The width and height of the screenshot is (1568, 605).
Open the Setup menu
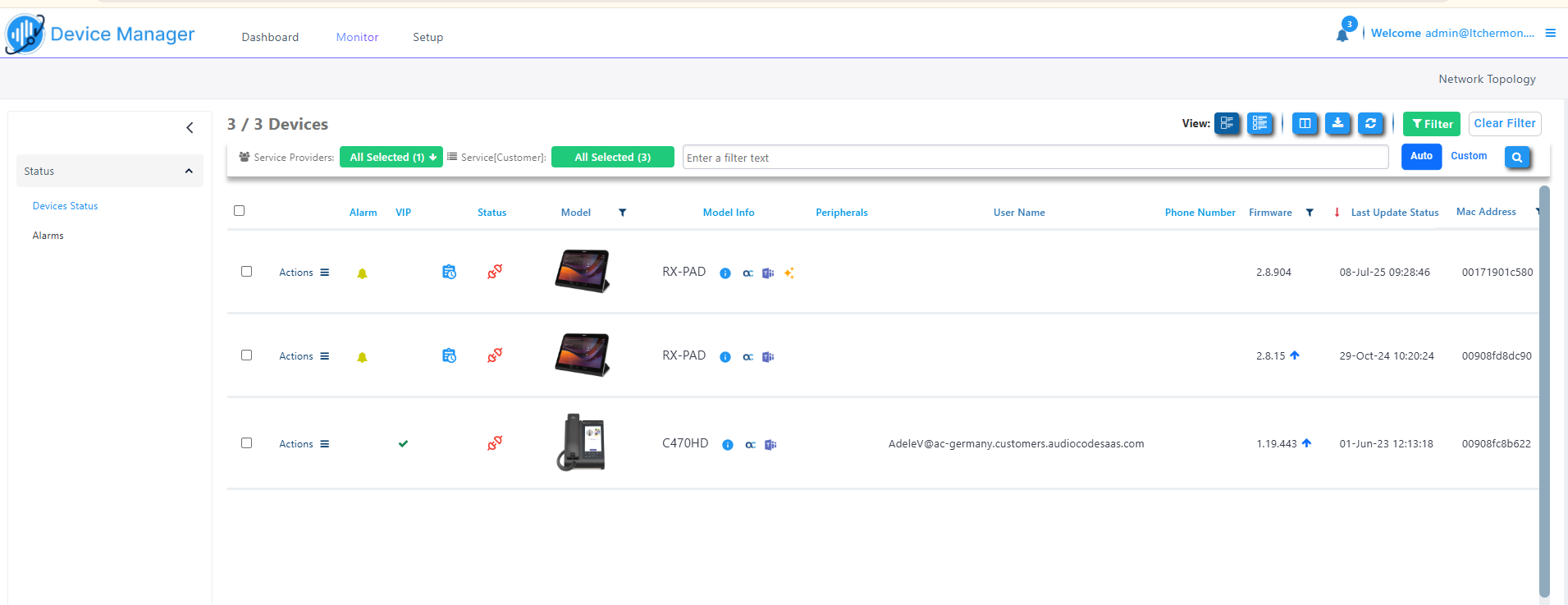(x=427, y=37)
